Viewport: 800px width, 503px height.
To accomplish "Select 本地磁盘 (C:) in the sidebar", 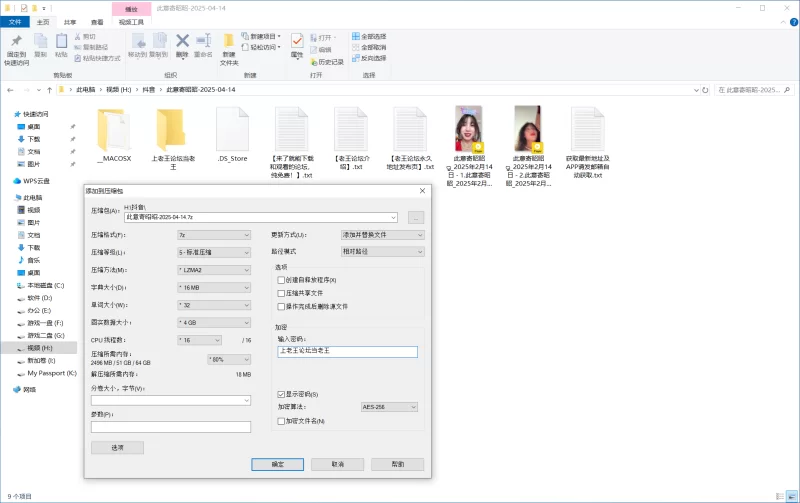I will (40, 286).
